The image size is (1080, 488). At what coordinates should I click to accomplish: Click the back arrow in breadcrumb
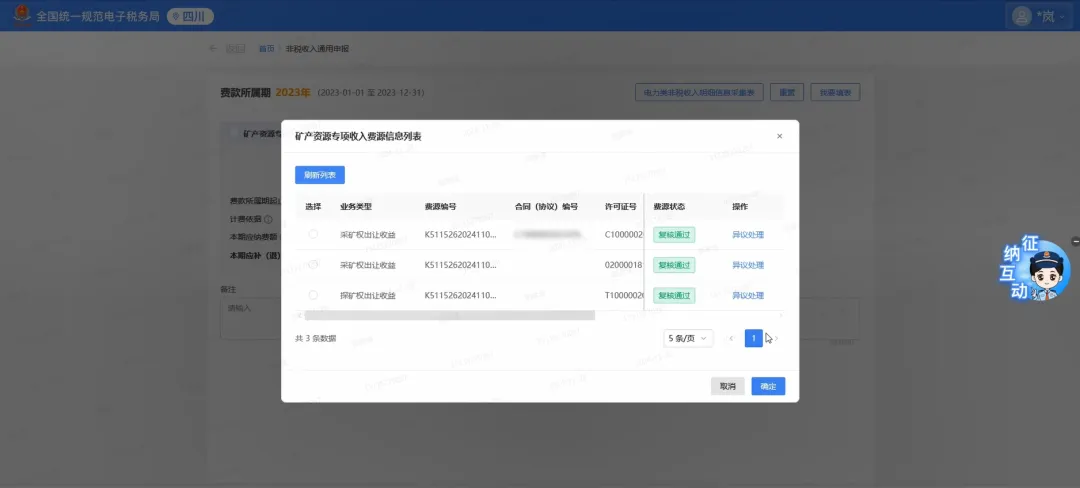pyautogui.click(x=212, y=48)
